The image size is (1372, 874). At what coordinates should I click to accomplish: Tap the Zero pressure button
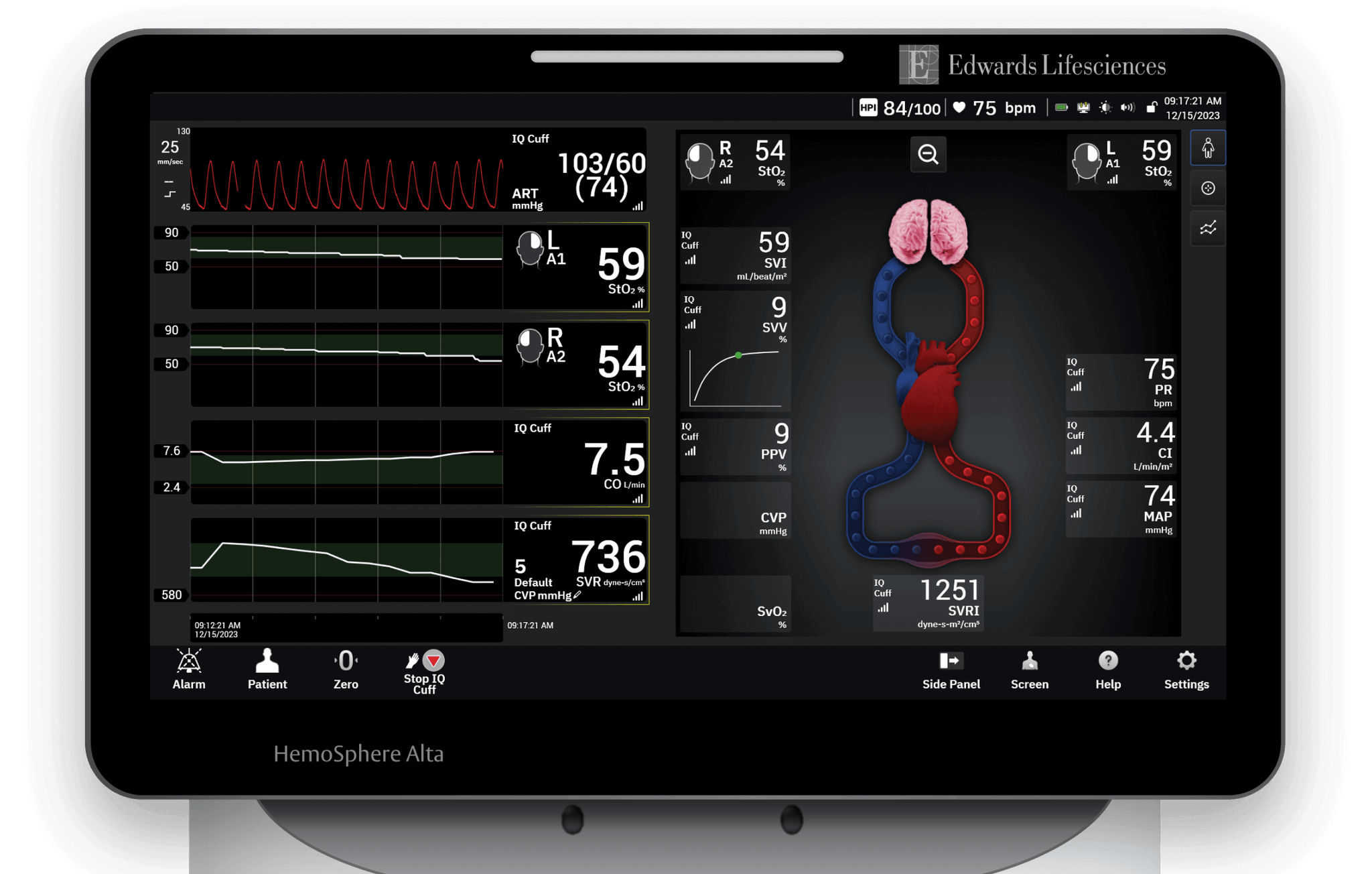(x=346, y=669)
